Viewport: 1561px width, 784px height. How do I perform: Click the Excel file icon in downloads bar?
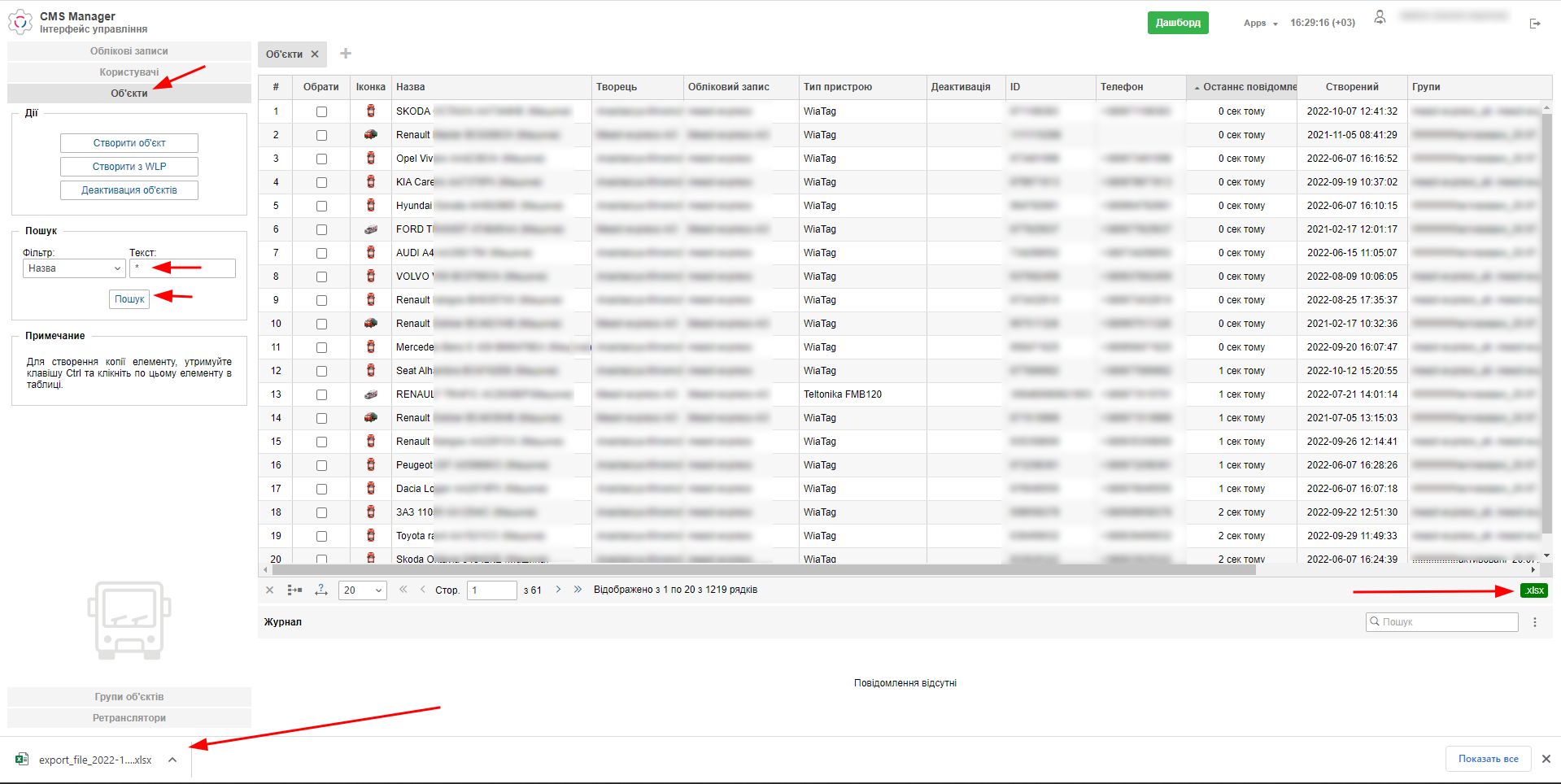point(22,760)
